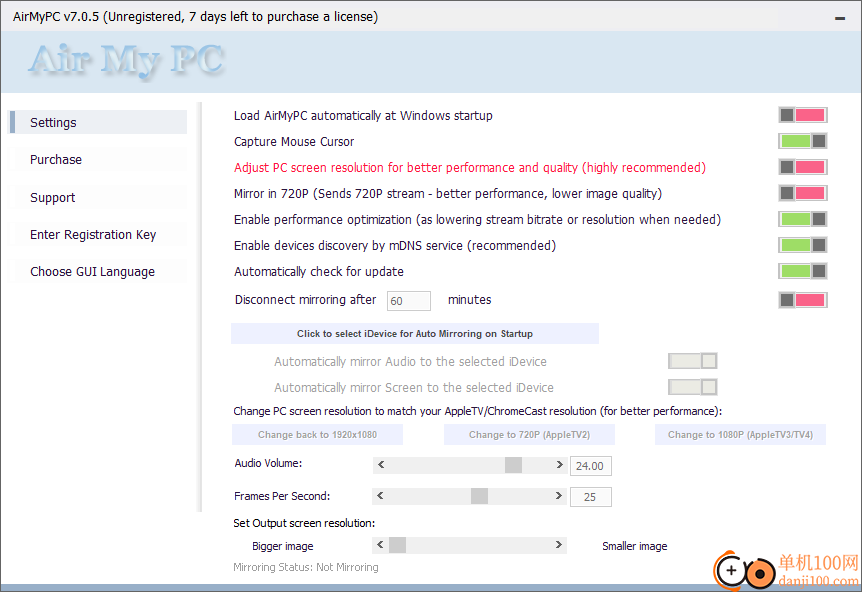Image resolution: width=862 pixels, height=592 pixels.
Task: Click the Bigger image label
Action: (x=283, y=546)
